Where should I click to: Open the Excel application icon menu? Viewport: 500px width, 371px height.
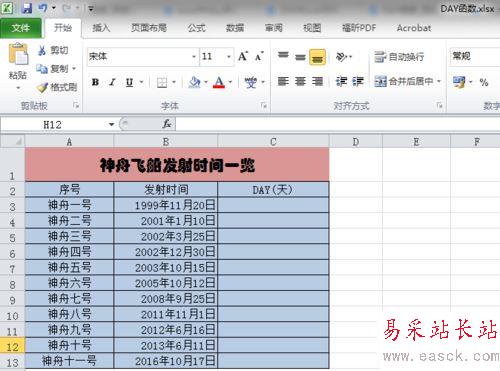(x=7, y=8)
